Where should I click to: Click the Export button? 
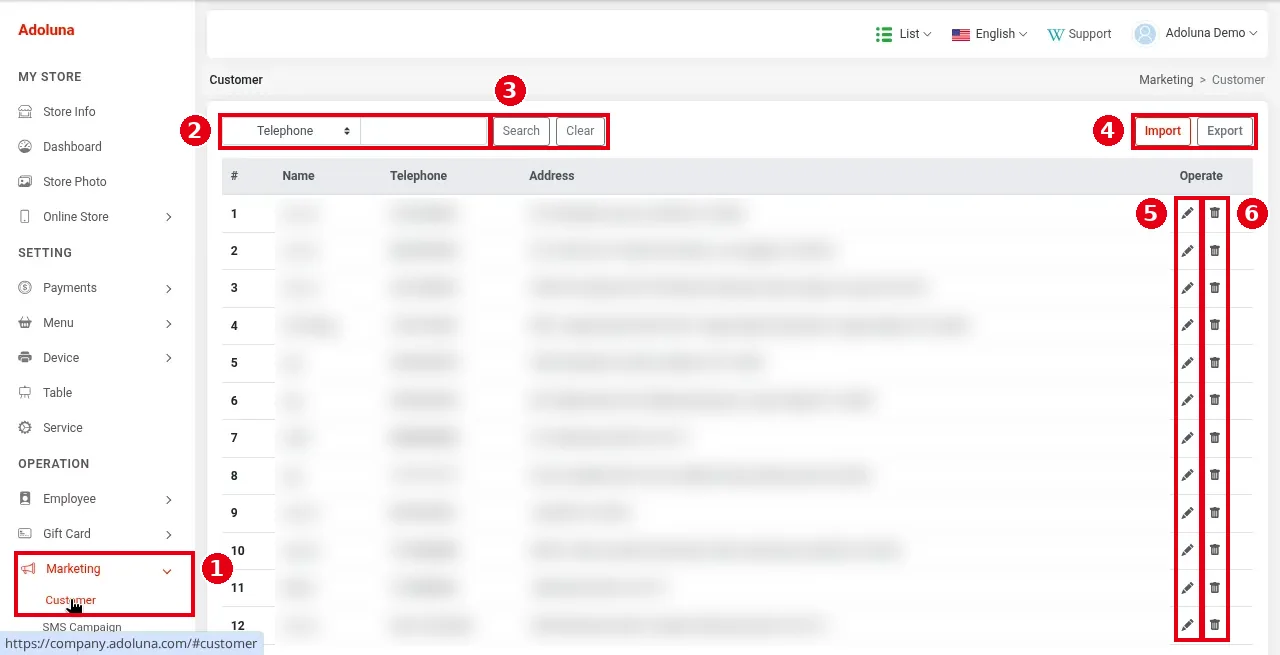(1225, 131)
